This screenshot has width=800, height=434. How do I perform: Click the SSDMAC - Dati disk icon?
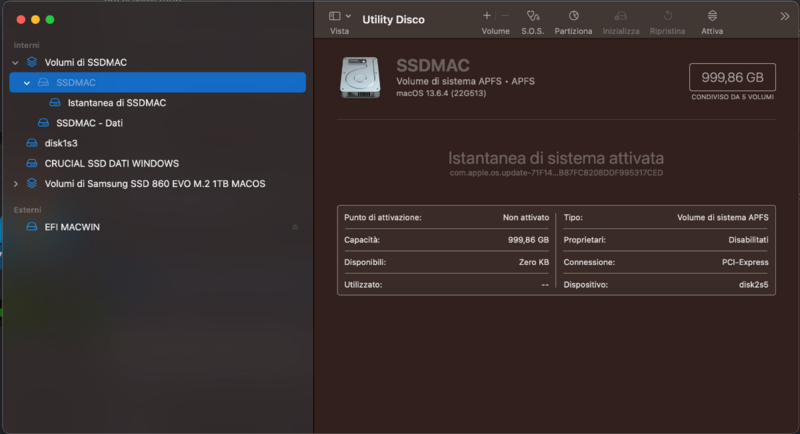(43, 123)
